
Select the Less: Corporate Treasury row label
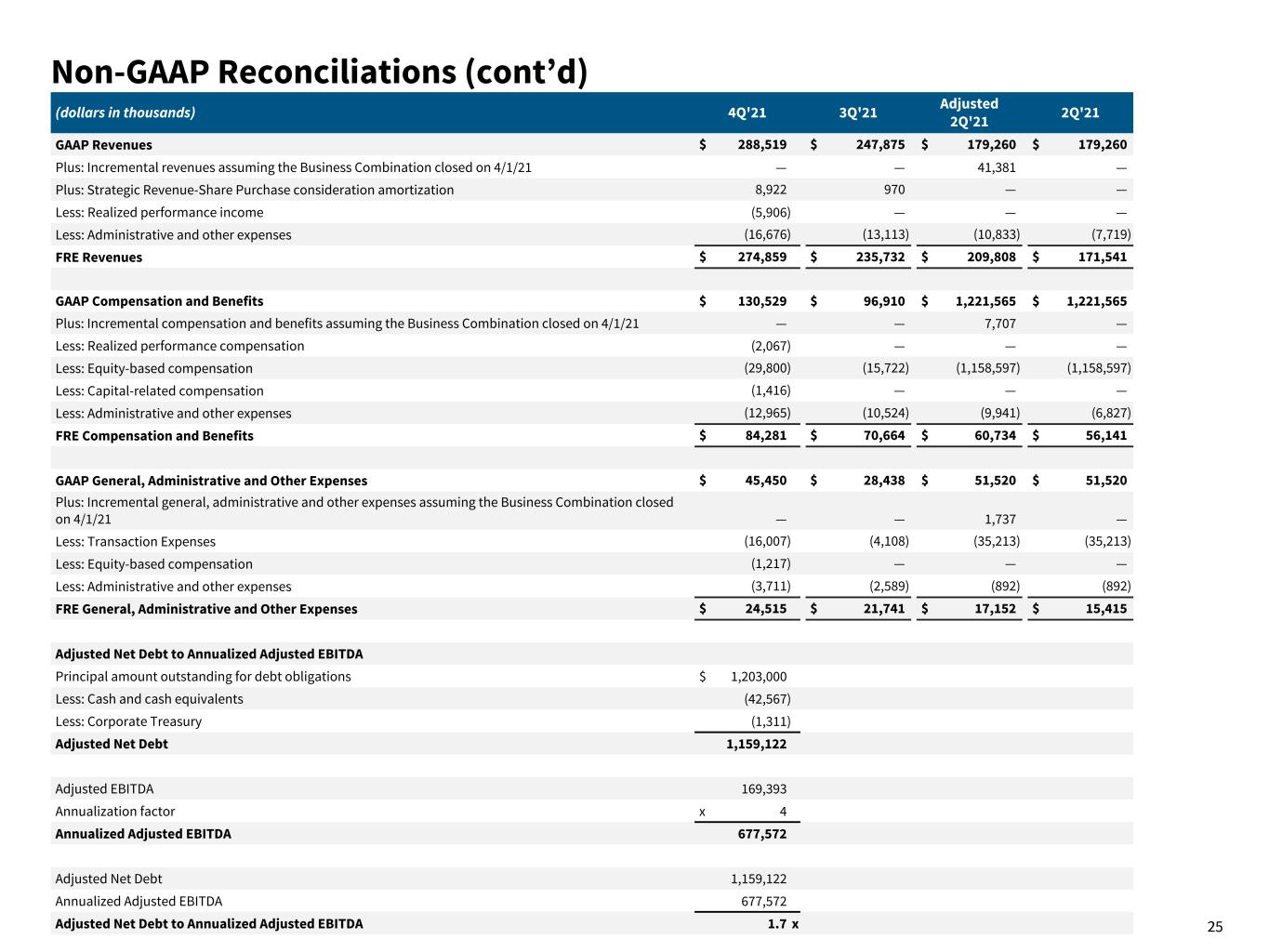128,722
